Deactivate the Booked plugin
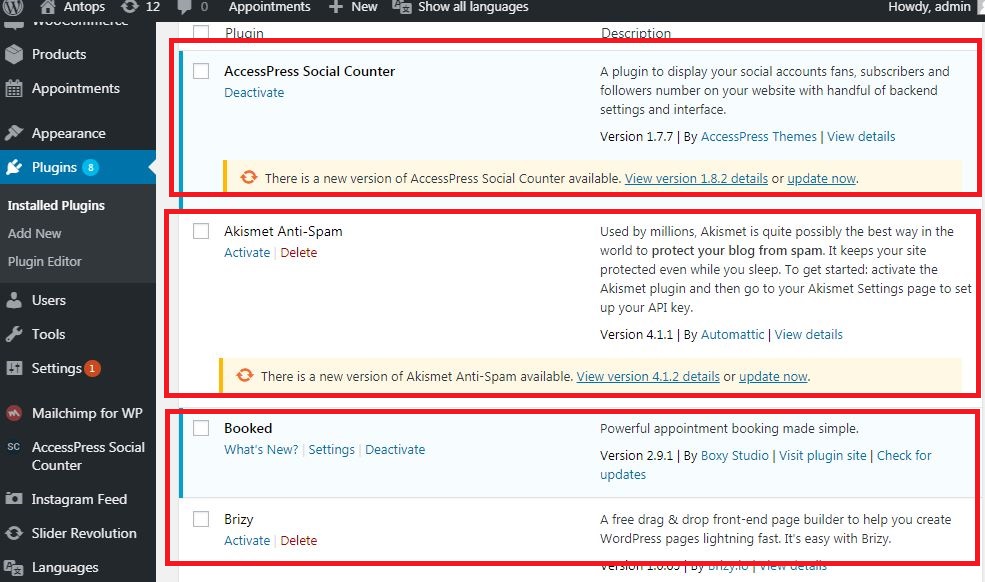The height and width of the screenshot is (582, 985). pos(395,449)
